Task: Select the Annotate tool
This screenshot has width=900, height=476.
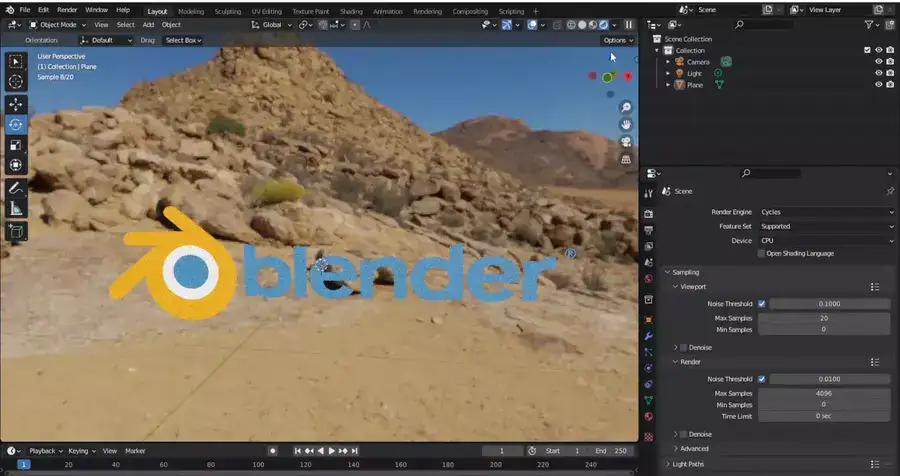Action: point(16,188)
